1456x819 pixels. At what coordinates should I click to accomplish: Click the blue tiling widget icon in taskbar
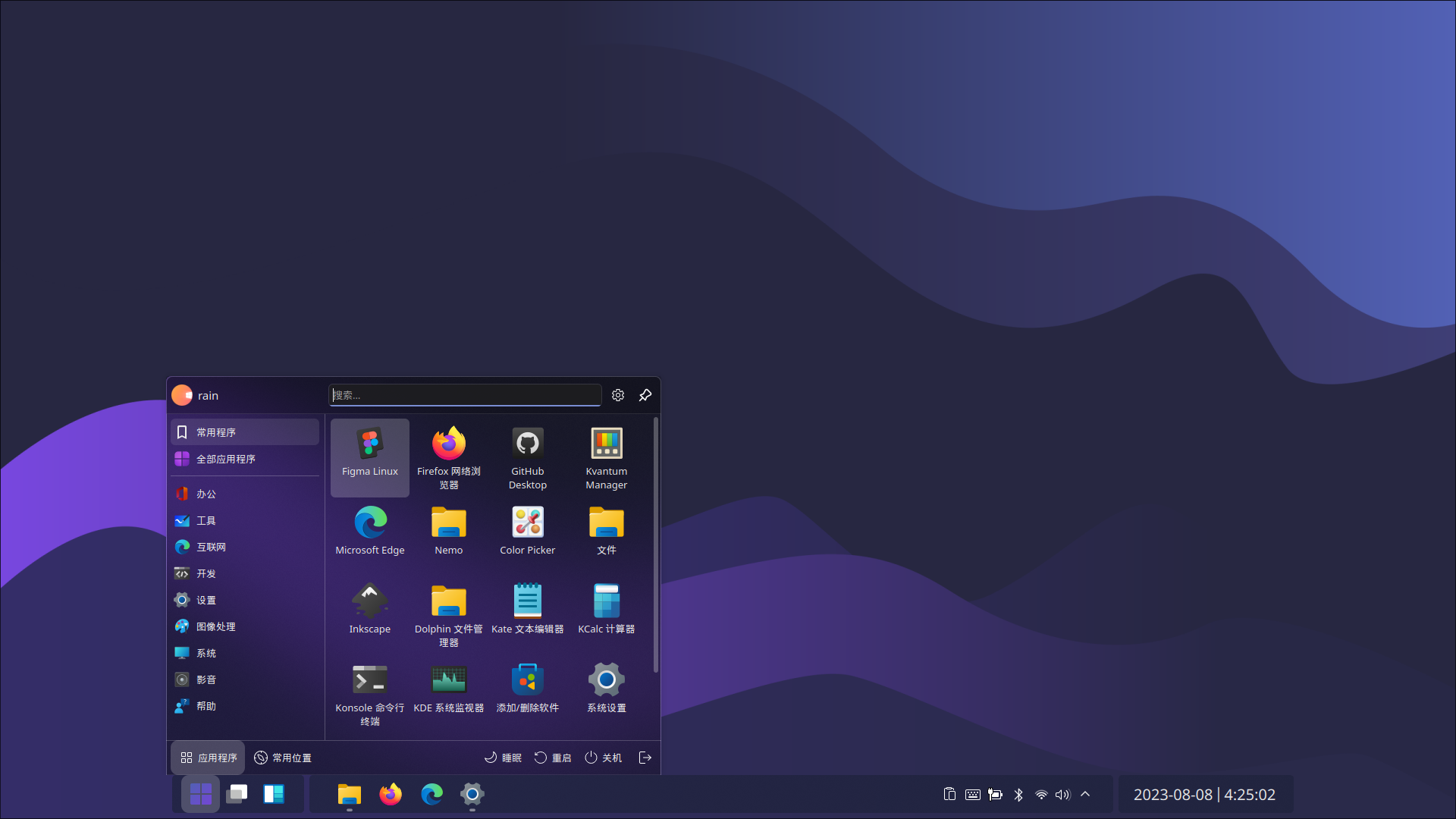[274, 794]
